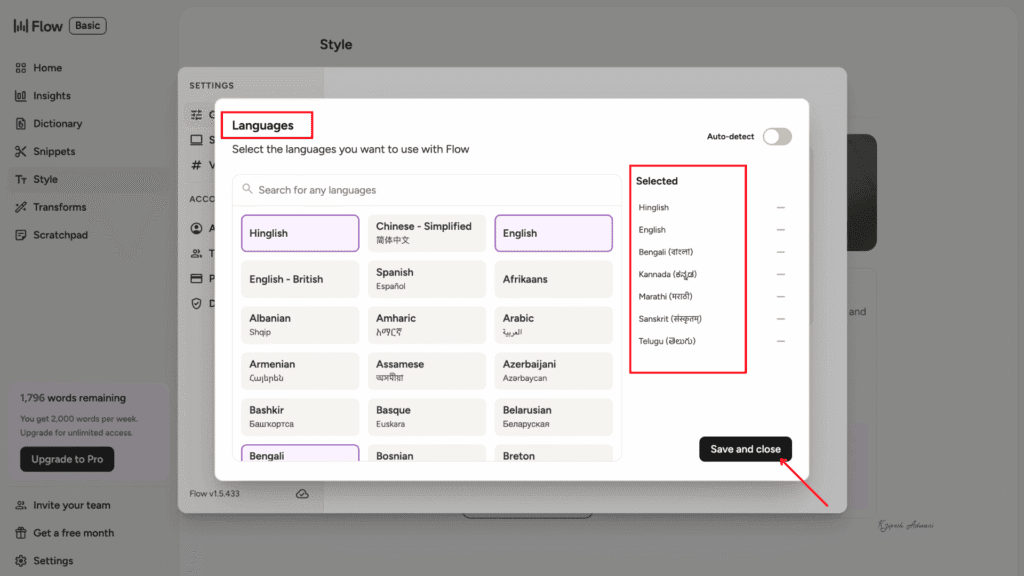The height and width of the screenshot is (576, 1024).
Task: Select the Albanian language tile
Action: (x=300, y=325)
